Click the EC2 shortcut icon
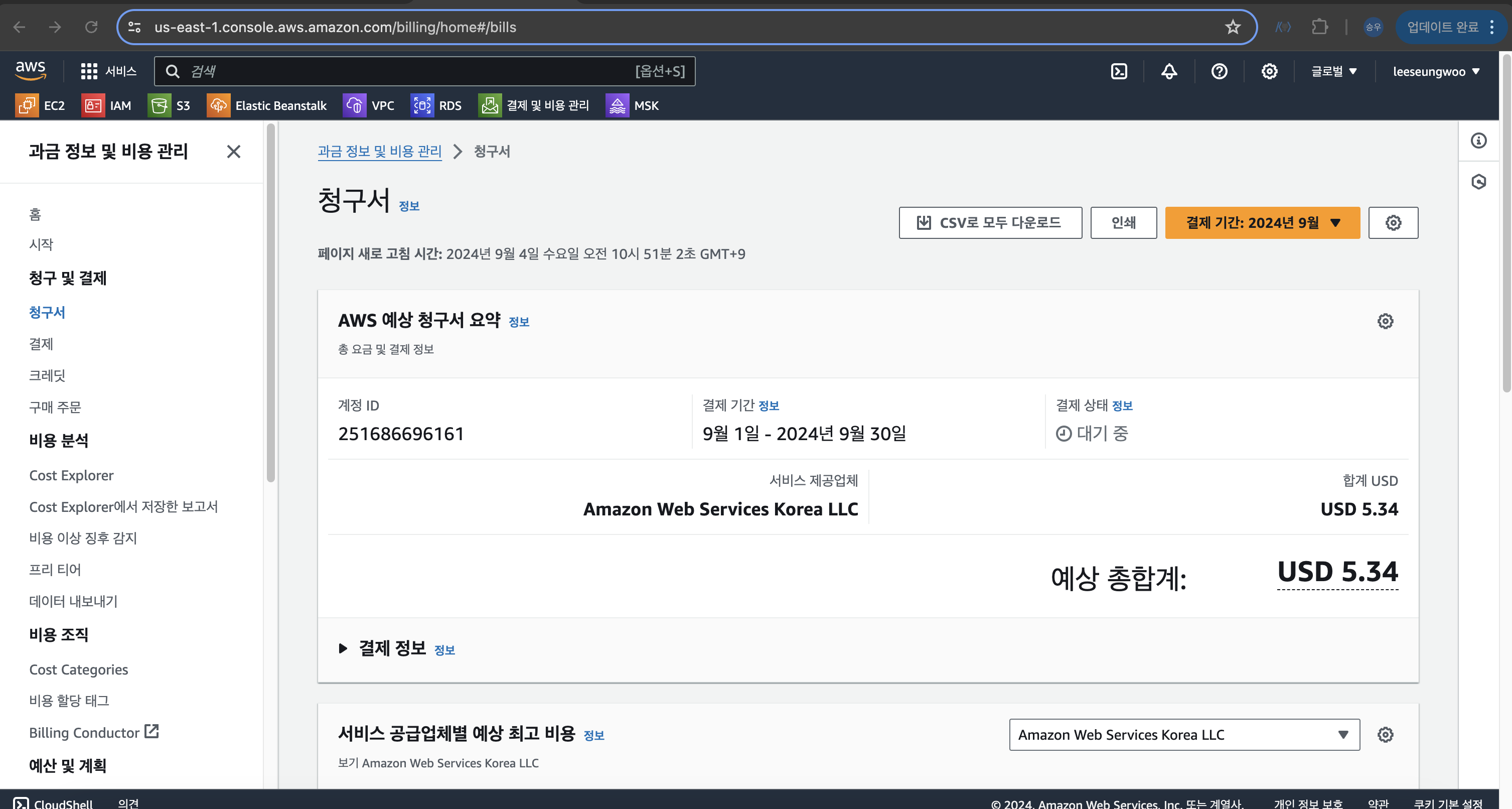Screen dimensions: 1512x809 coord(27,106)
